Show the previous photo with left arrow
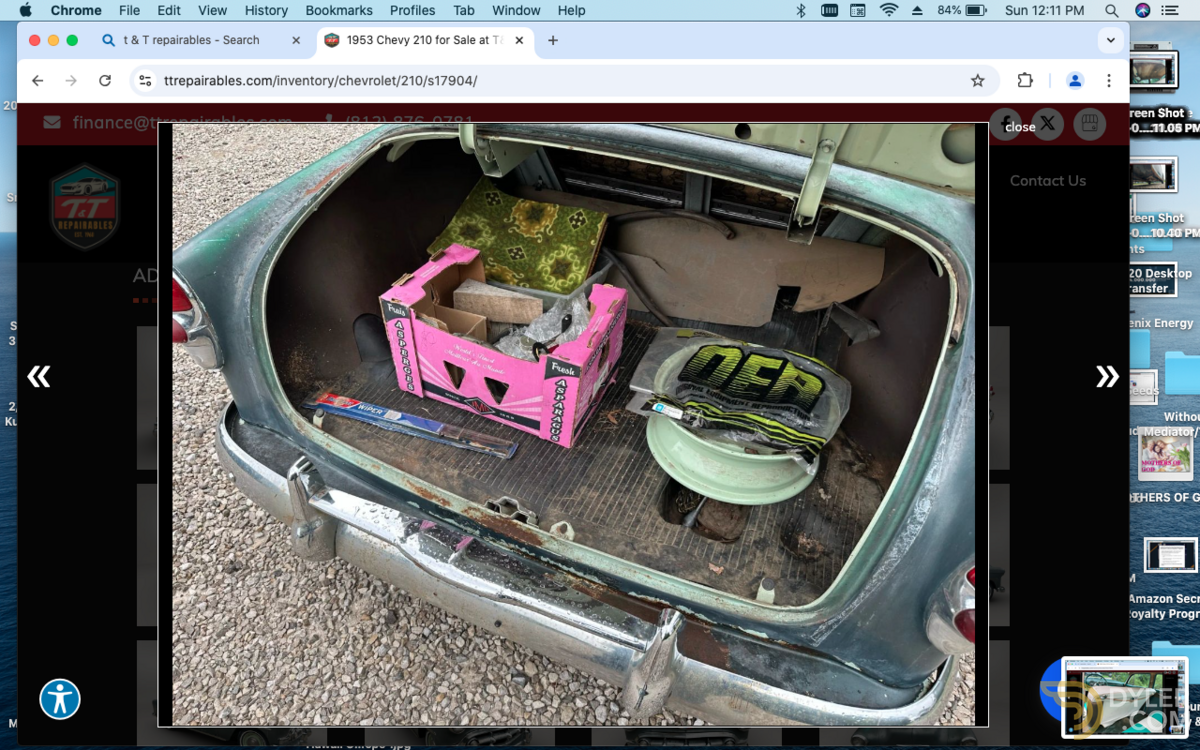 tap(39, 376)
